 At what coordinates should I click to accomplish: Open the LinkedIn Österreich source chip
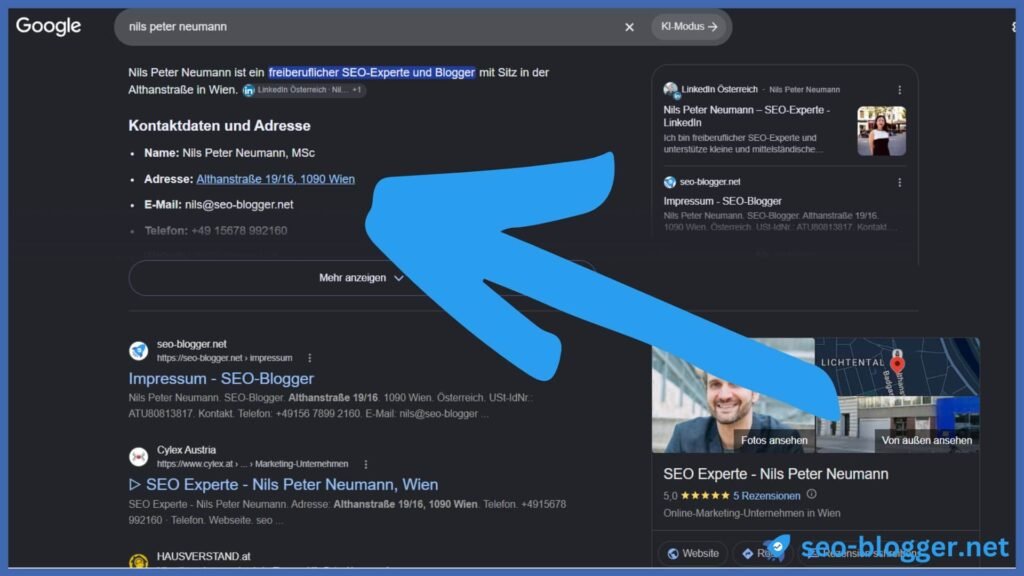pyautogui.click(x=304, y=90)
